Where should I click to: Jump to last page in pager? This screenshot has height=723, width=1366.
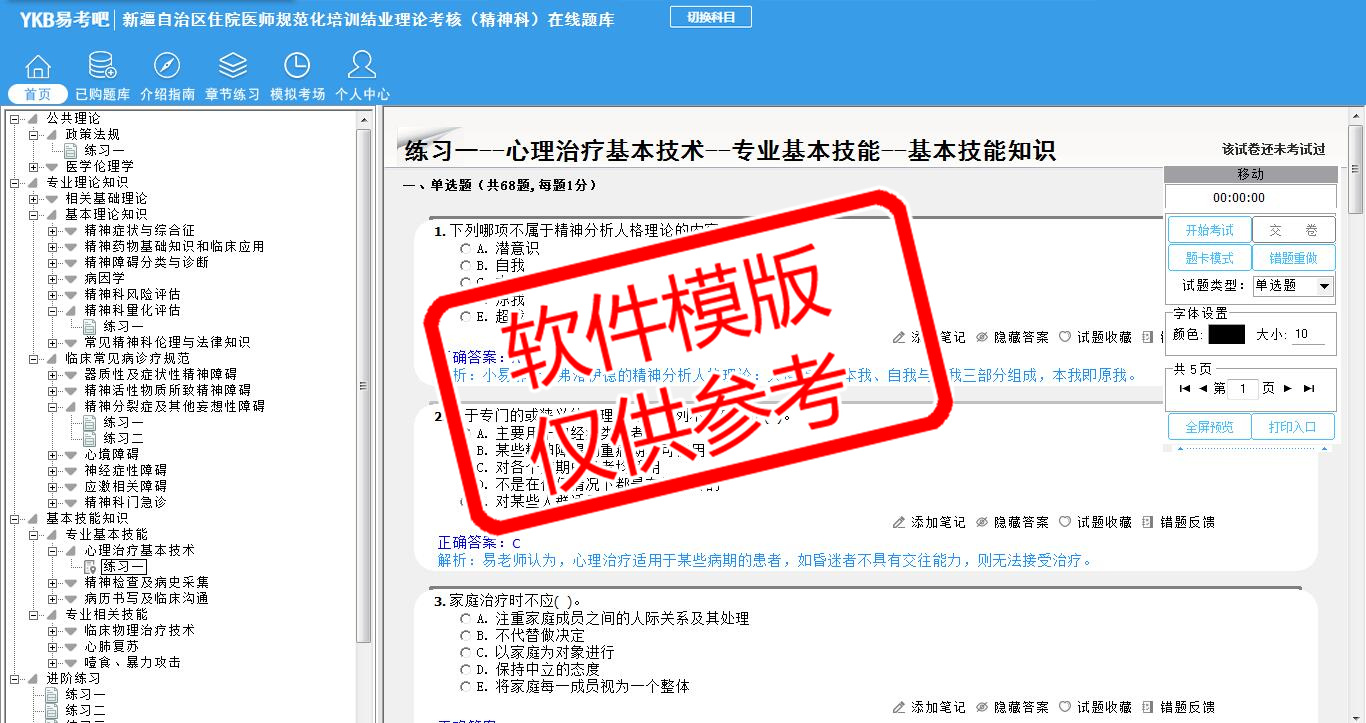[x=1309, y=388]
